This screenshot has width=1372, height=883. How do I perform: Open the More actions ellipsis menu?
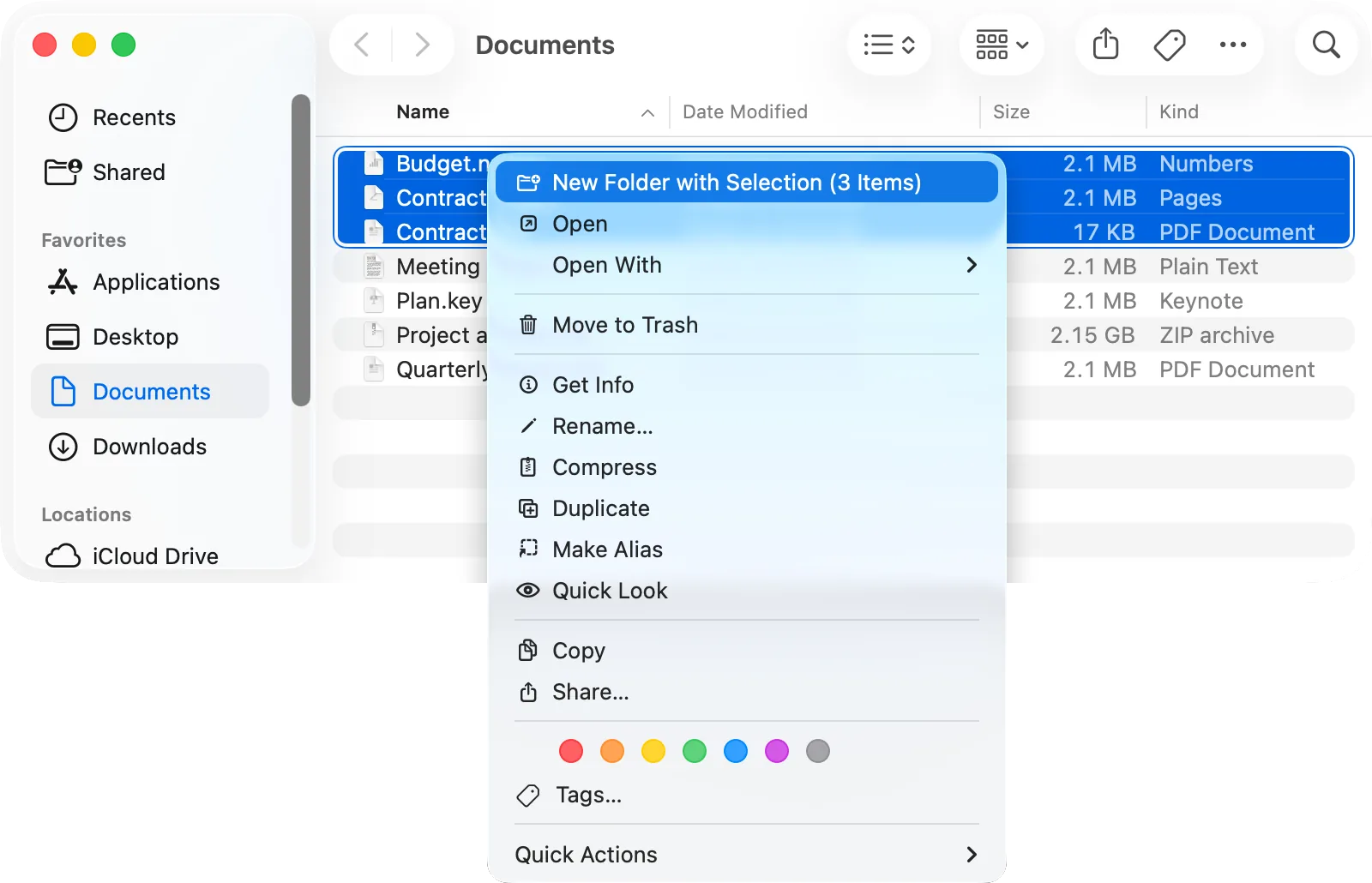coord(1233,45)
